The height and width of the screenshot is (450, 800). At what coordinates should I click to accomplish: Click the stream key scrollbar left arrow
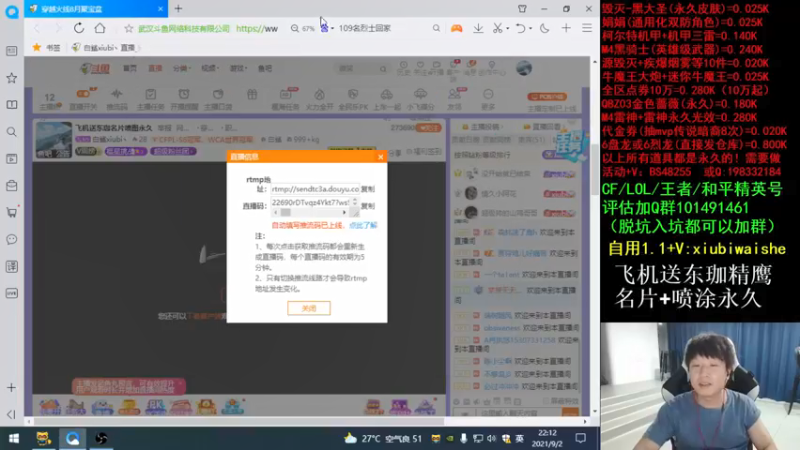(x=276, y=212)
